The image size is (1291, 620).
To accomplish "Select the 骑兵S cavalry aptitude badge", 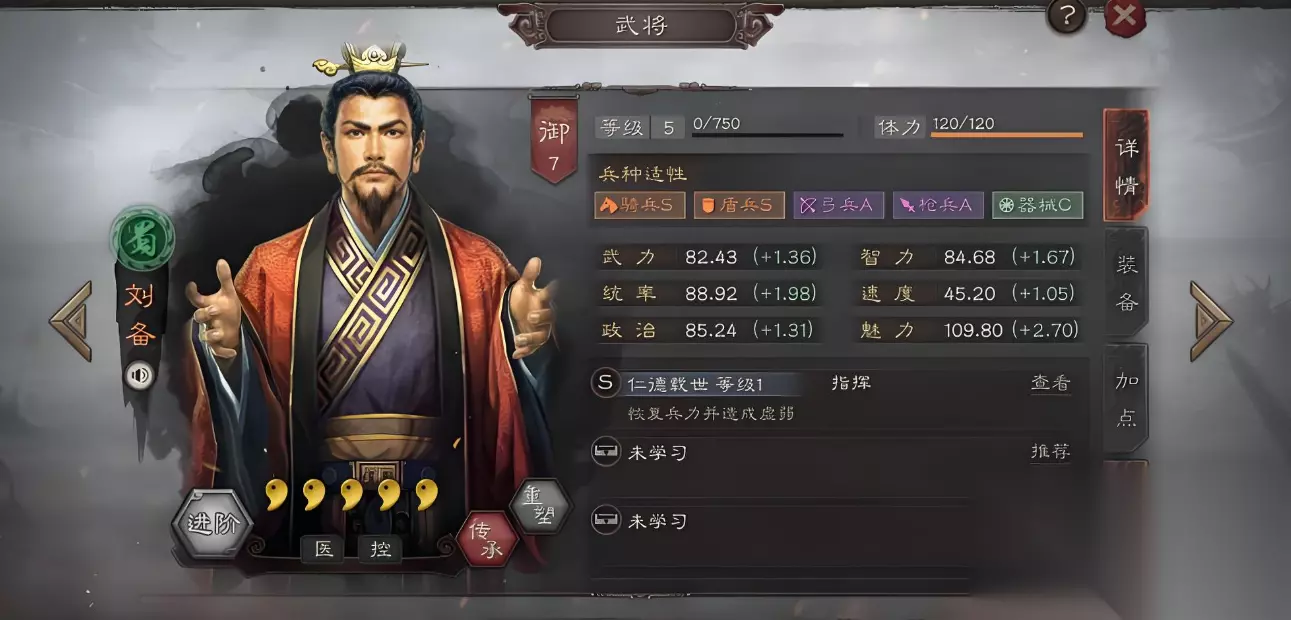I will [x=640, y=205].
